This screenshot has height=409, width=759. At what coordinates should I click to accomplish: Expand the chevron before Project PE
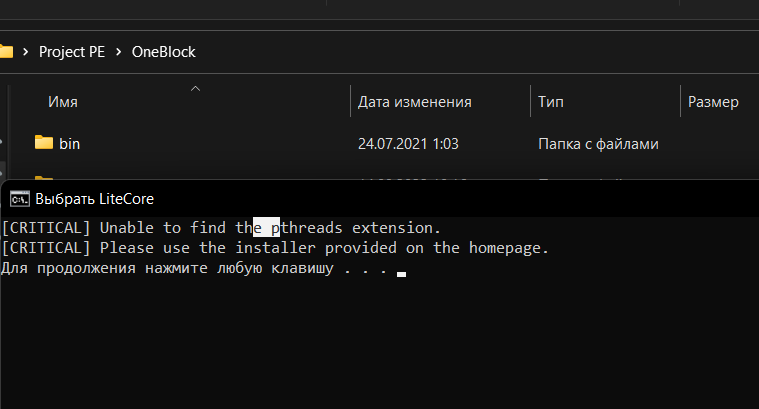click(x=26, y=51)
